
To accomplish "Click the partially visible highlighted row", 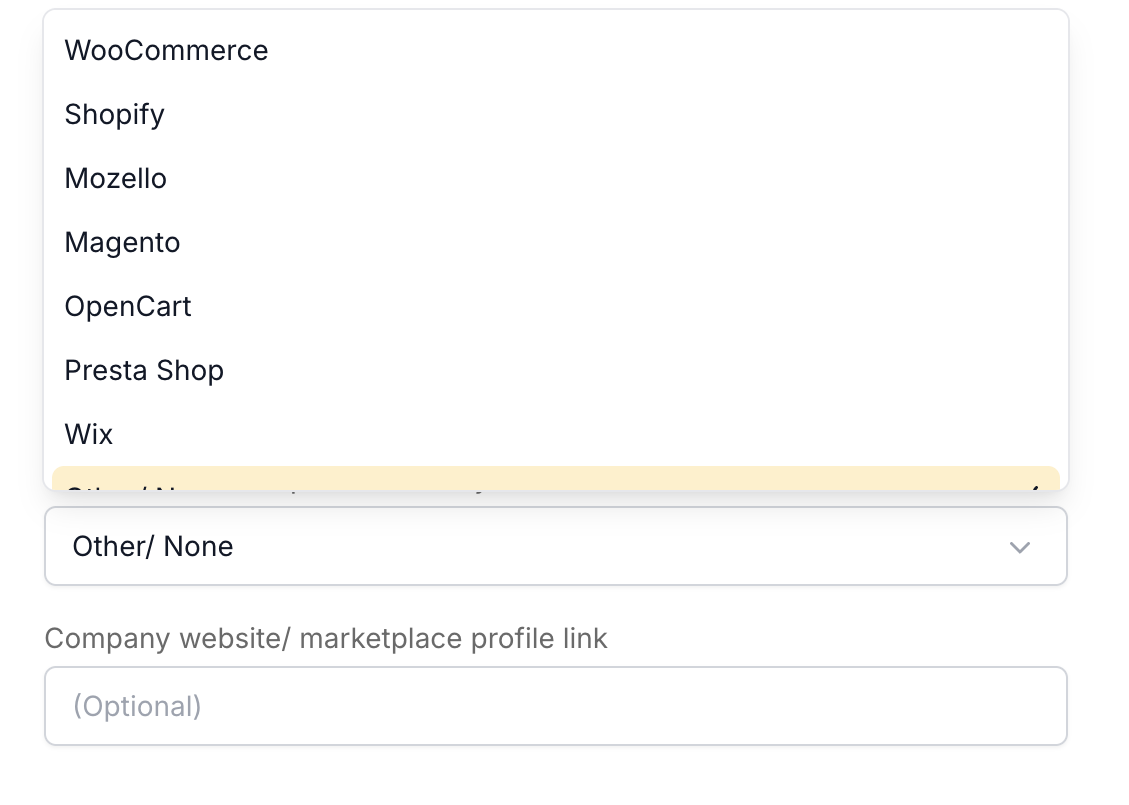I will (x=400, y=479).
